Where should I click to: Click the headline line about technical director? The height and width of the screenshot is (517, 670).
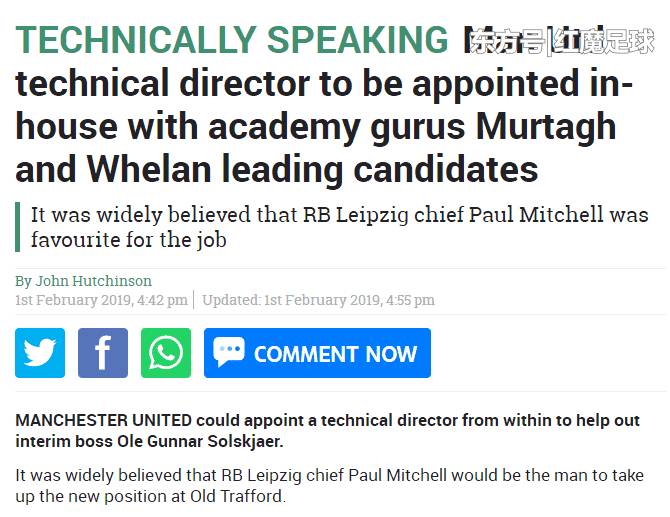(324, 85)
